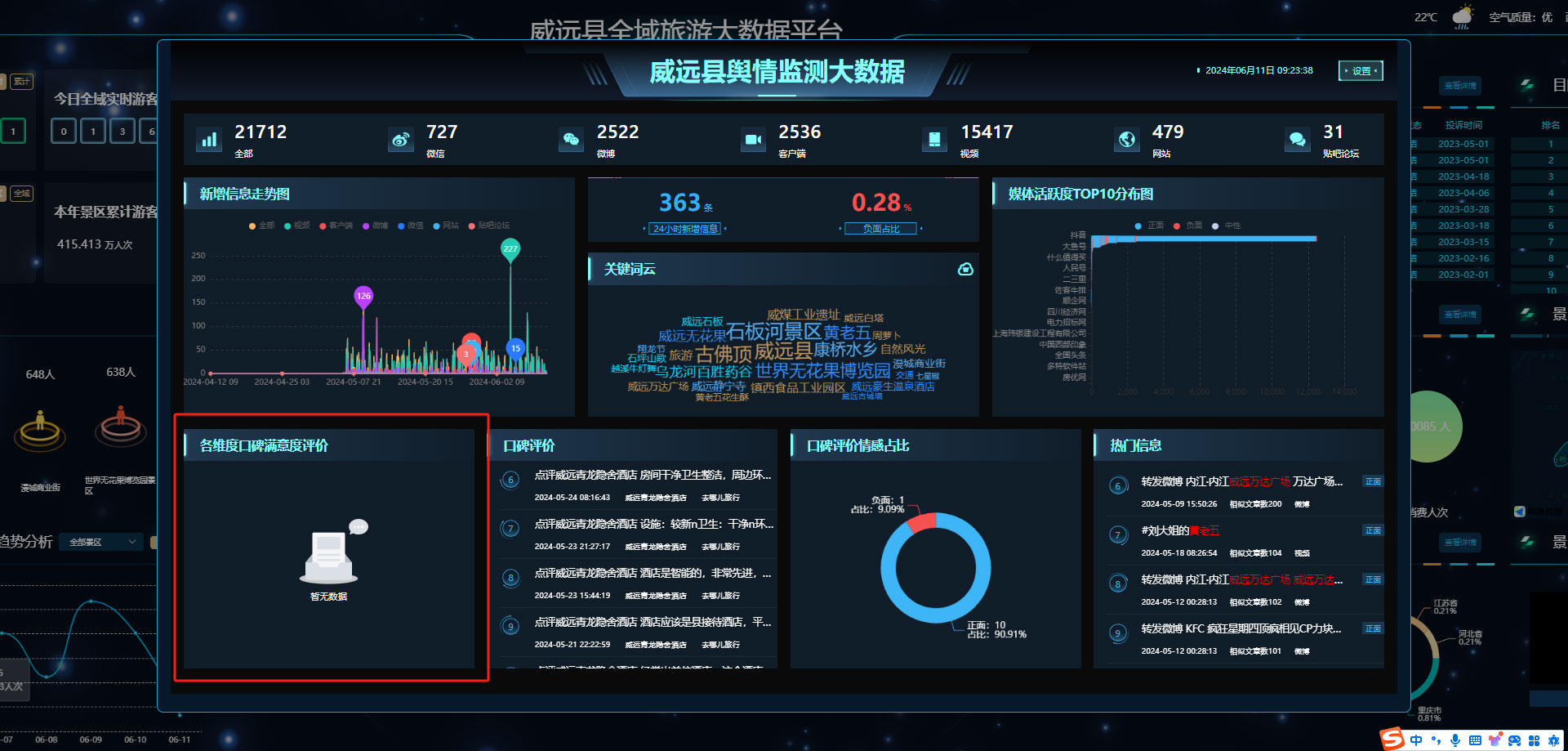Click the keyword cloud refresh icon
The width and height of the screenshot is (1568, 751).
pyautogui.click(x=965, y=269)
